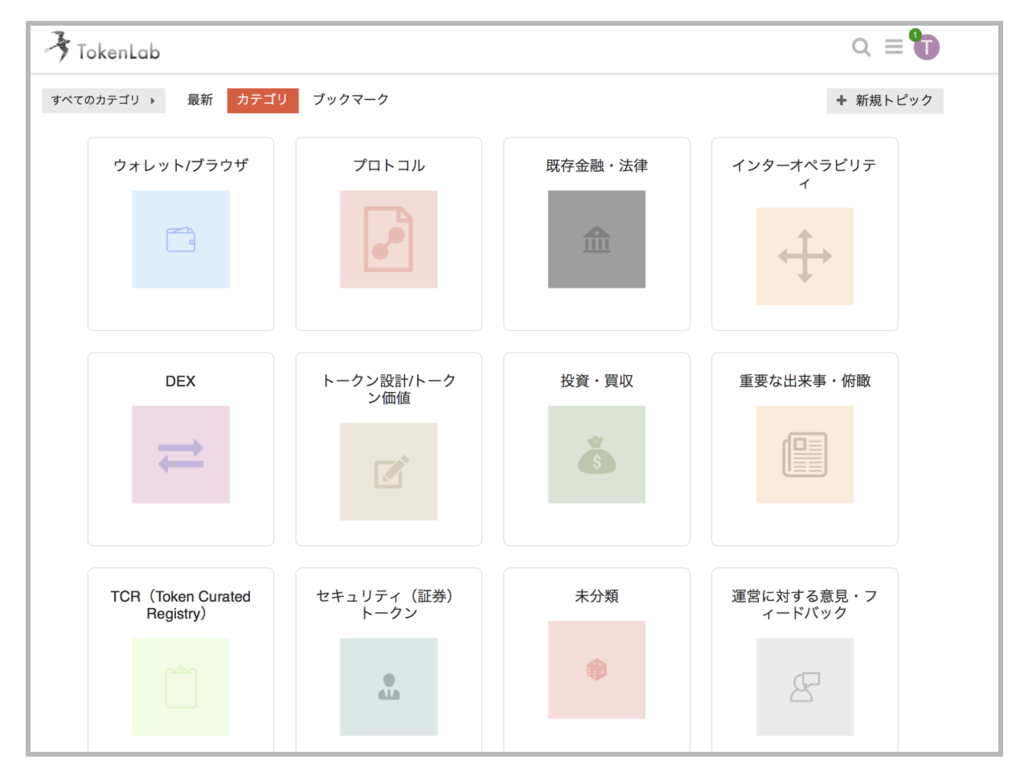Click the green notification badge
This screenshot has width=1024, height=784.
916,35
